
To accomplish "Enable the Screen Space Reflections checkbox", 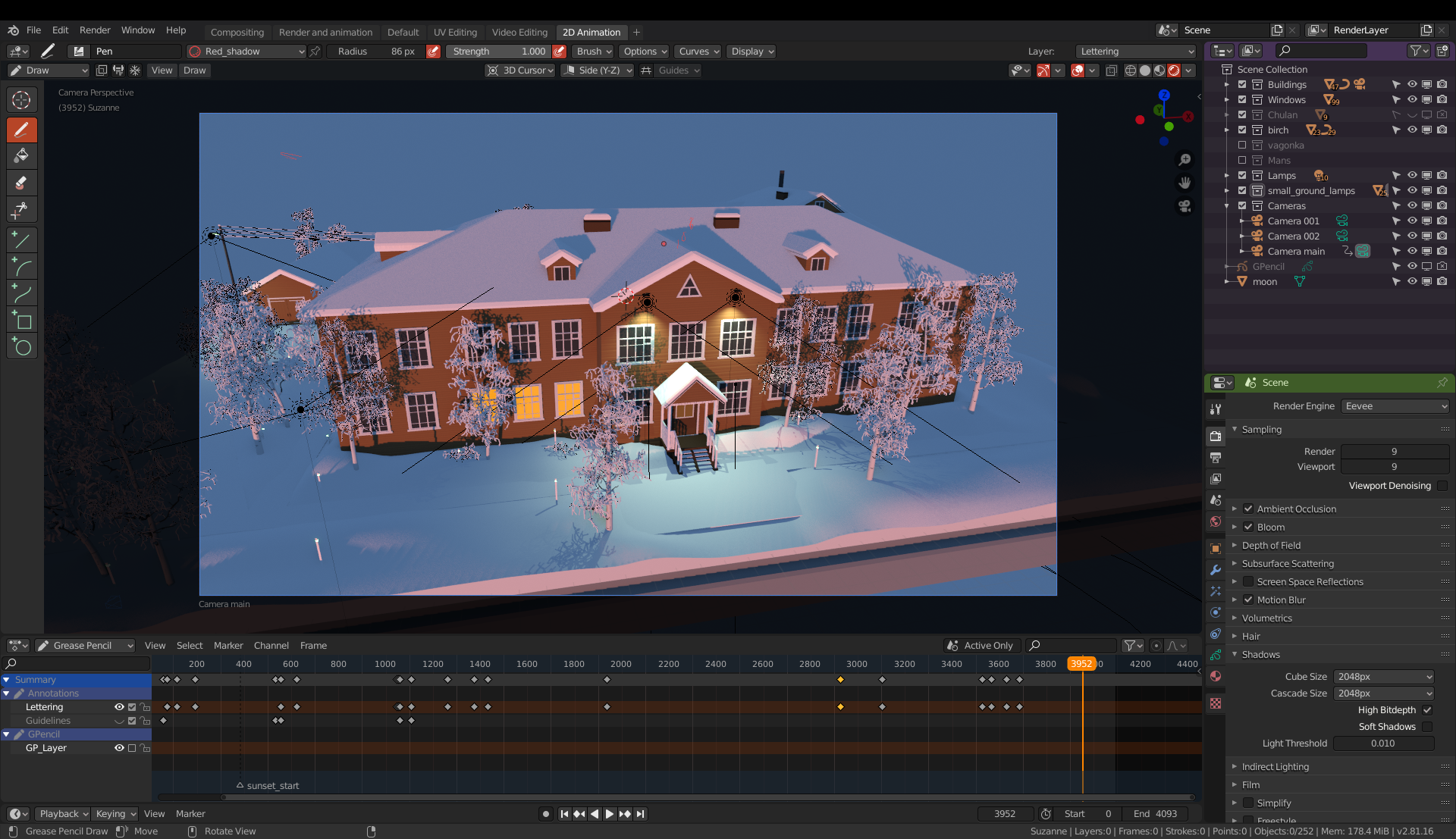I will [1247, 582].
